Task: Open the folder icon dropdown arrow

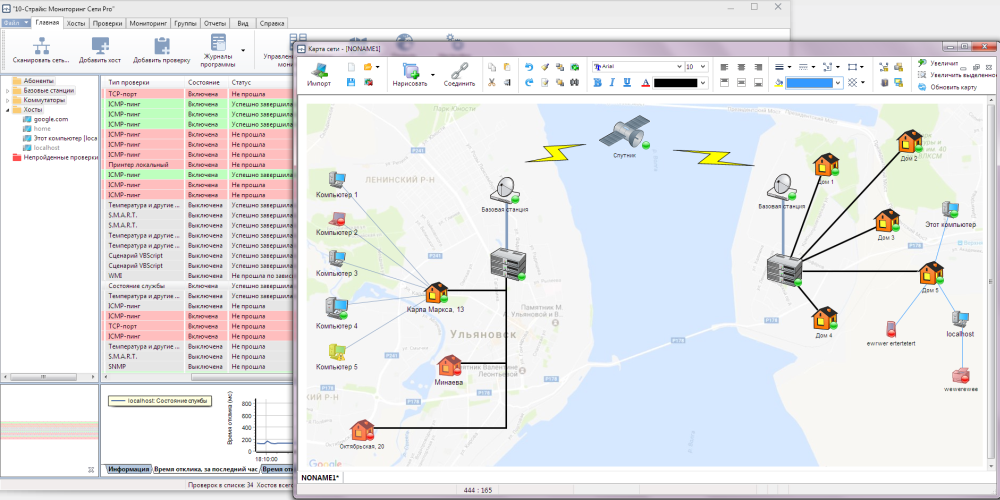Action: pos(377,67)
